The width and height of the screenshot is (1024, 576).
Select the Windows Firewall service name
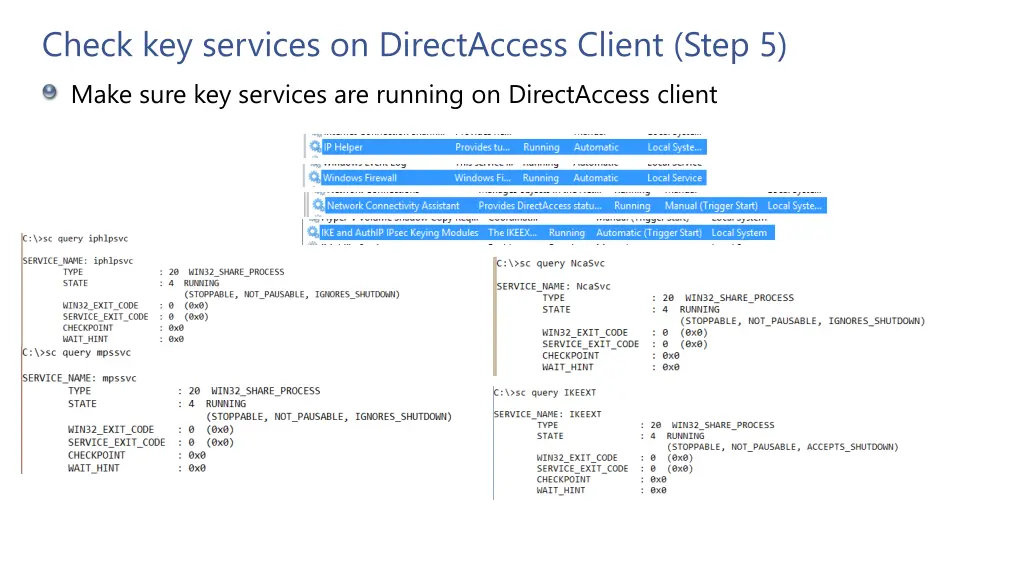coord(359,178)
